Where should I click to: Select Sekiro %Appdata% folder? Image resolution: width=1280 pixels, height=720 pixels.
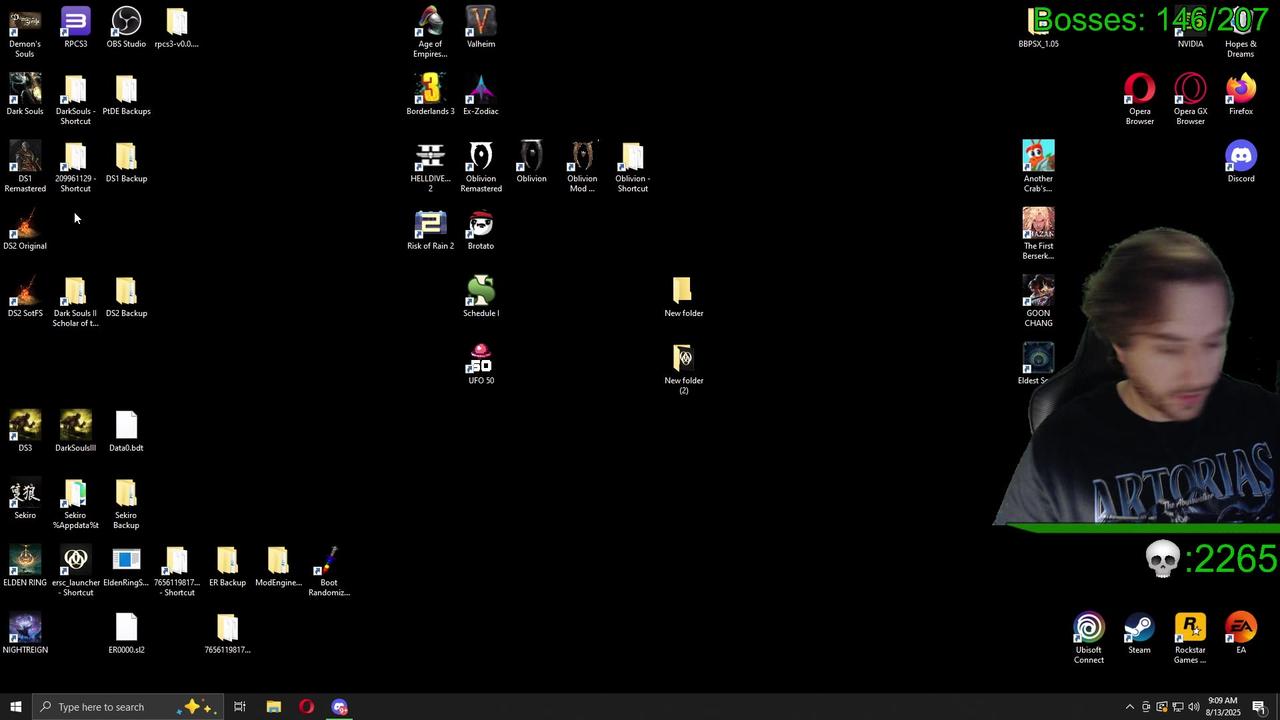pyautogui.click(x=75, y=504)
